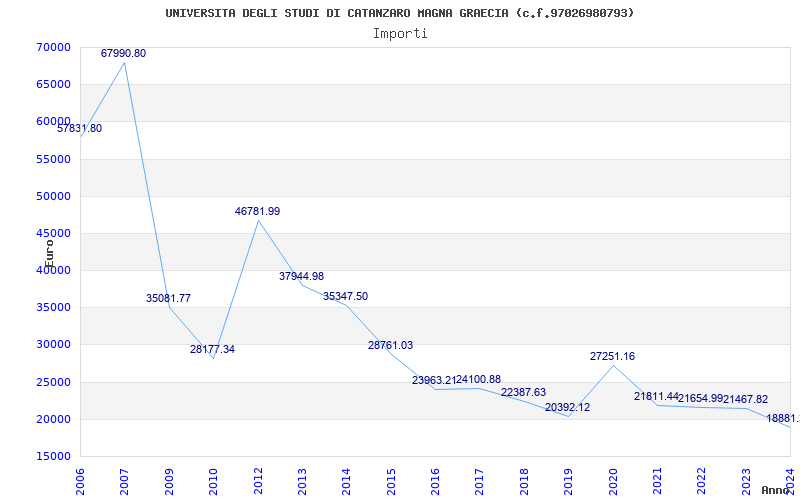The image size is (800, 500).
Task: Select the y-axis tick 20000
Action: [54, 419]
